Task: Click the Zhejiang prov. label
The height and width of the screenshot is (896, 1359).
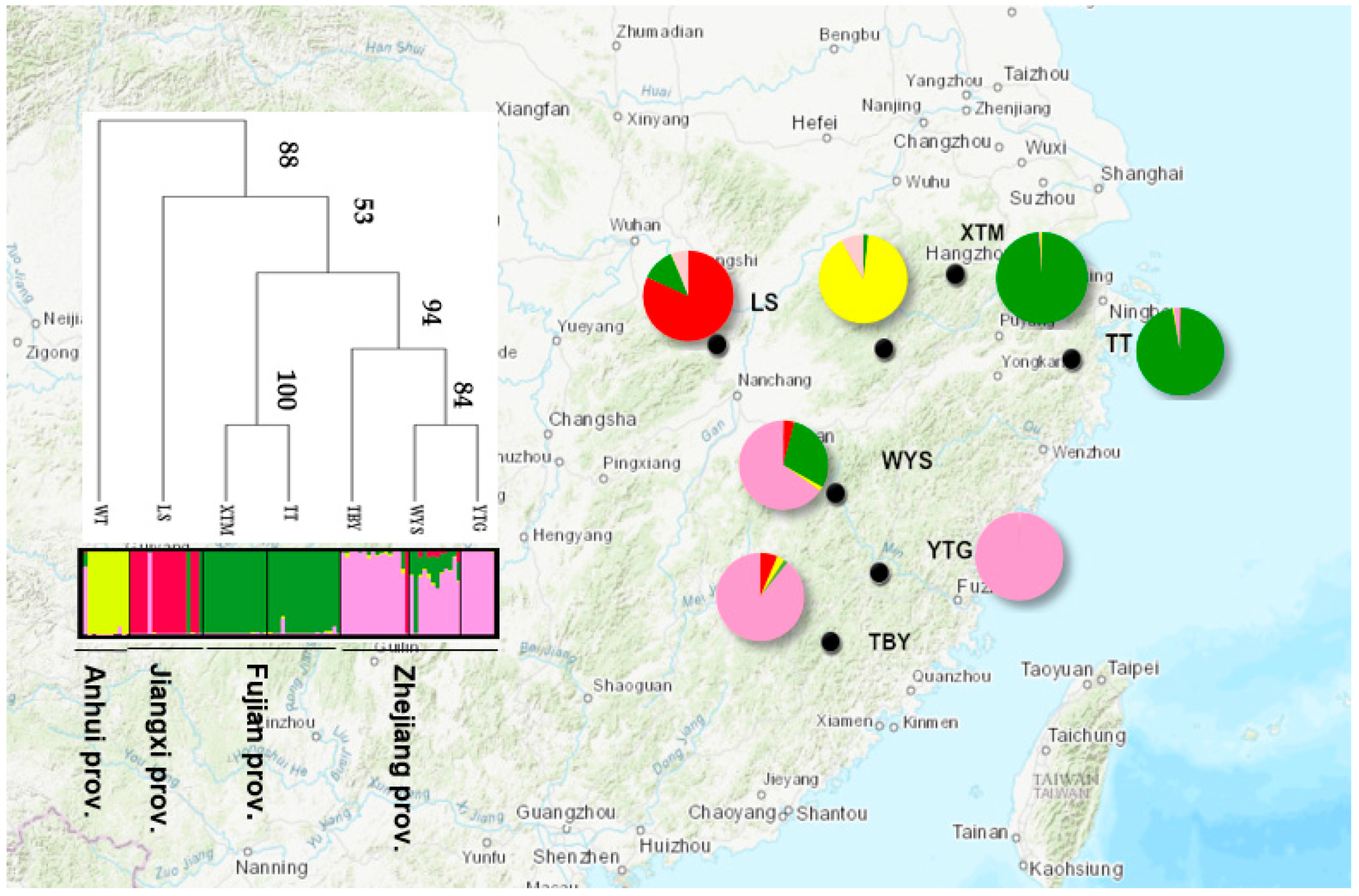Action: [x=402, y=758]
